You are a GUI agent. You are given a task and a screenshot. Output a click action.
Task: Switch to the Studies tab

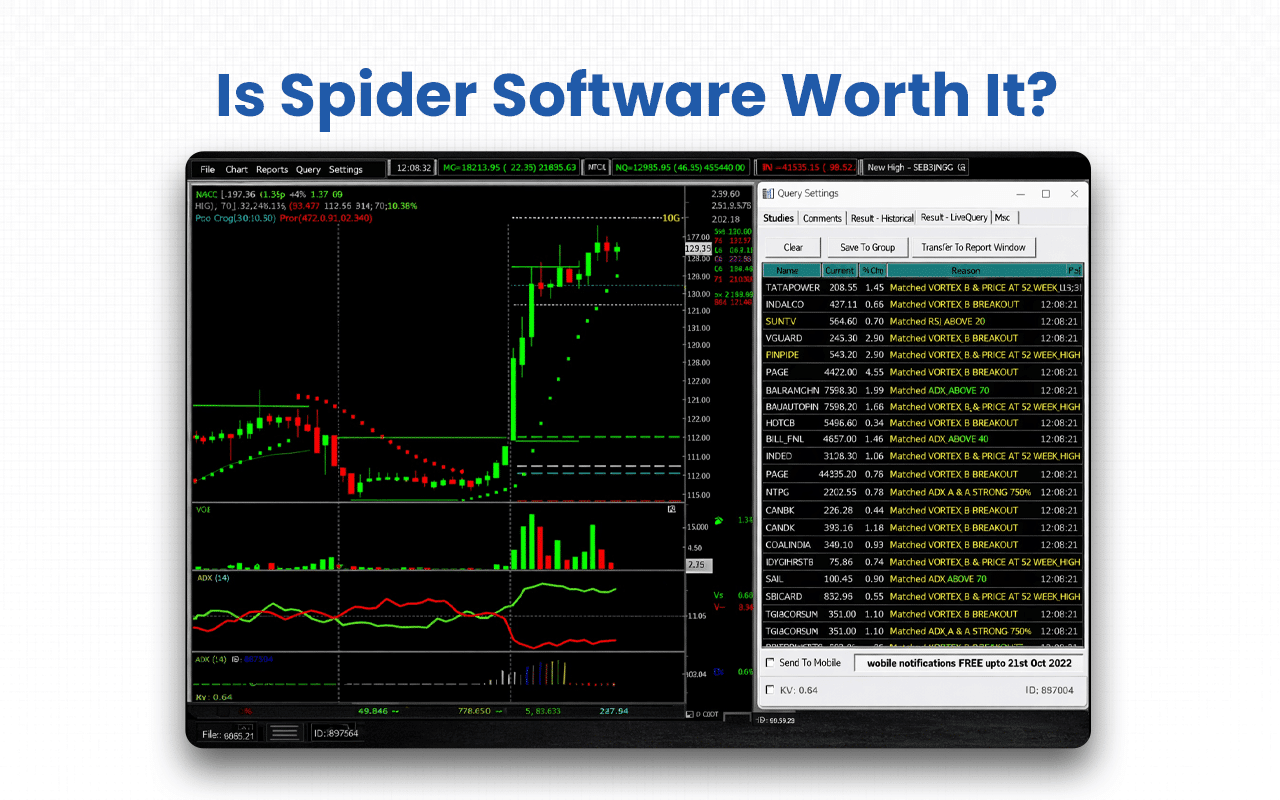tap(778, 217)
